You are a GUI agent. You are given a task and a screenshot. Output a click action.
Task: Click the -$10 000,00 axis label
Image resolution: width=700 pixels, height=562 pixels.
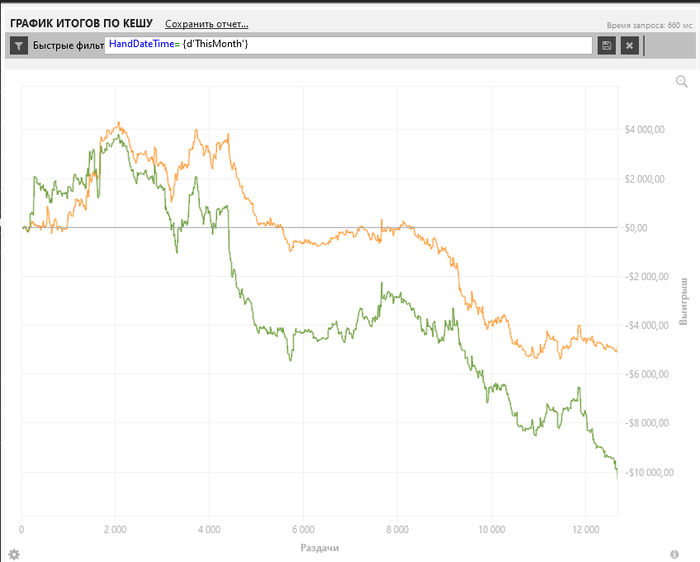click(x=650, y=472)
